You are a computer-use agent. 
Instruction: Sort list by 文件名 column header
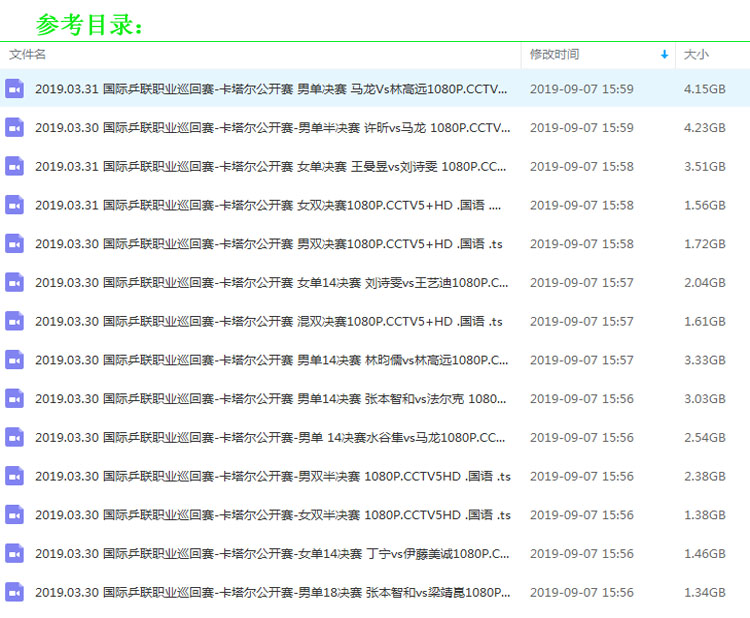(x=28, y=55)
